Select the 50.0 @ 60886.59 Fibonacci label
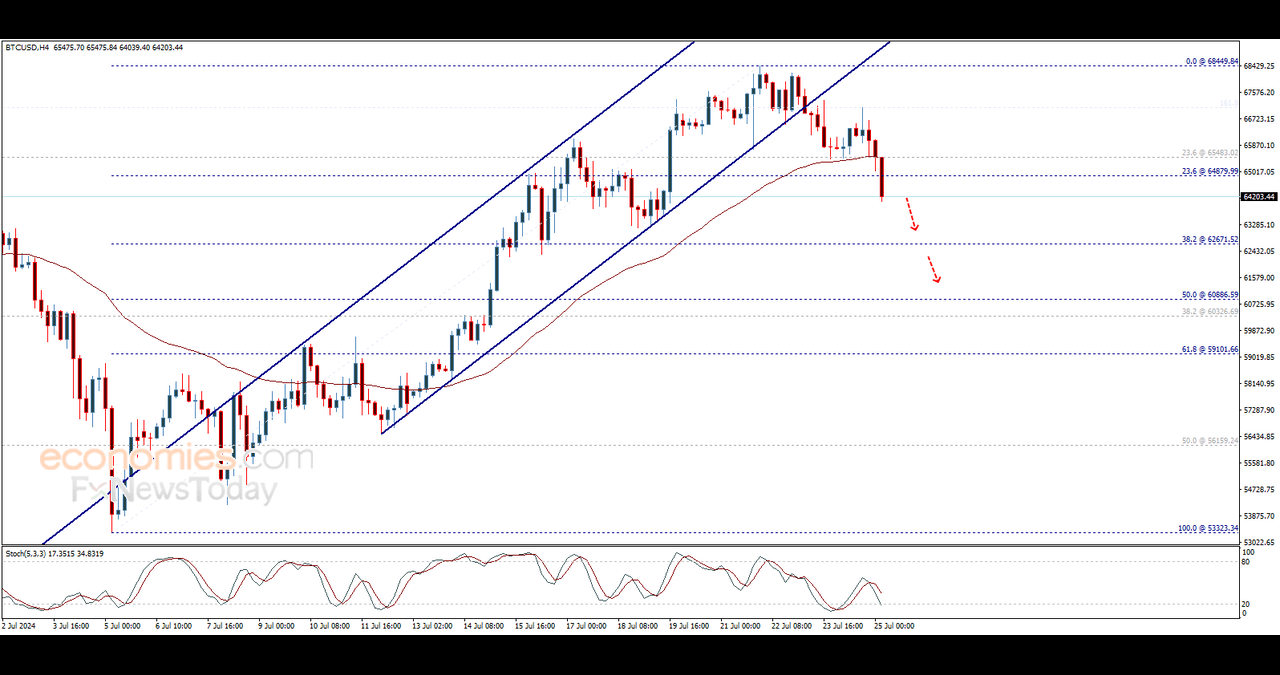 [x=1210, y=295]
